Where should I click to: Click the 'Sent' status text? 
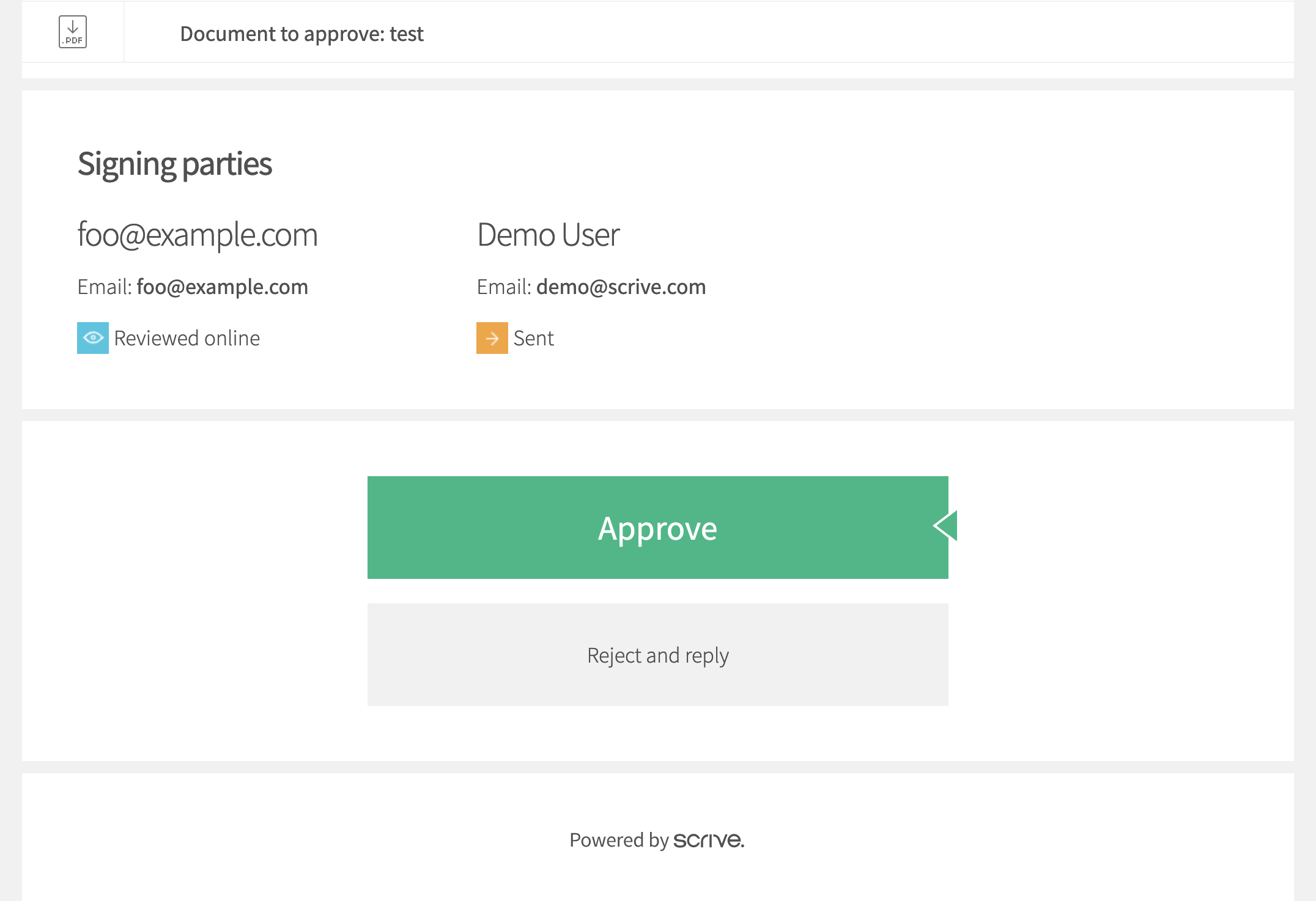pos(534,338)
